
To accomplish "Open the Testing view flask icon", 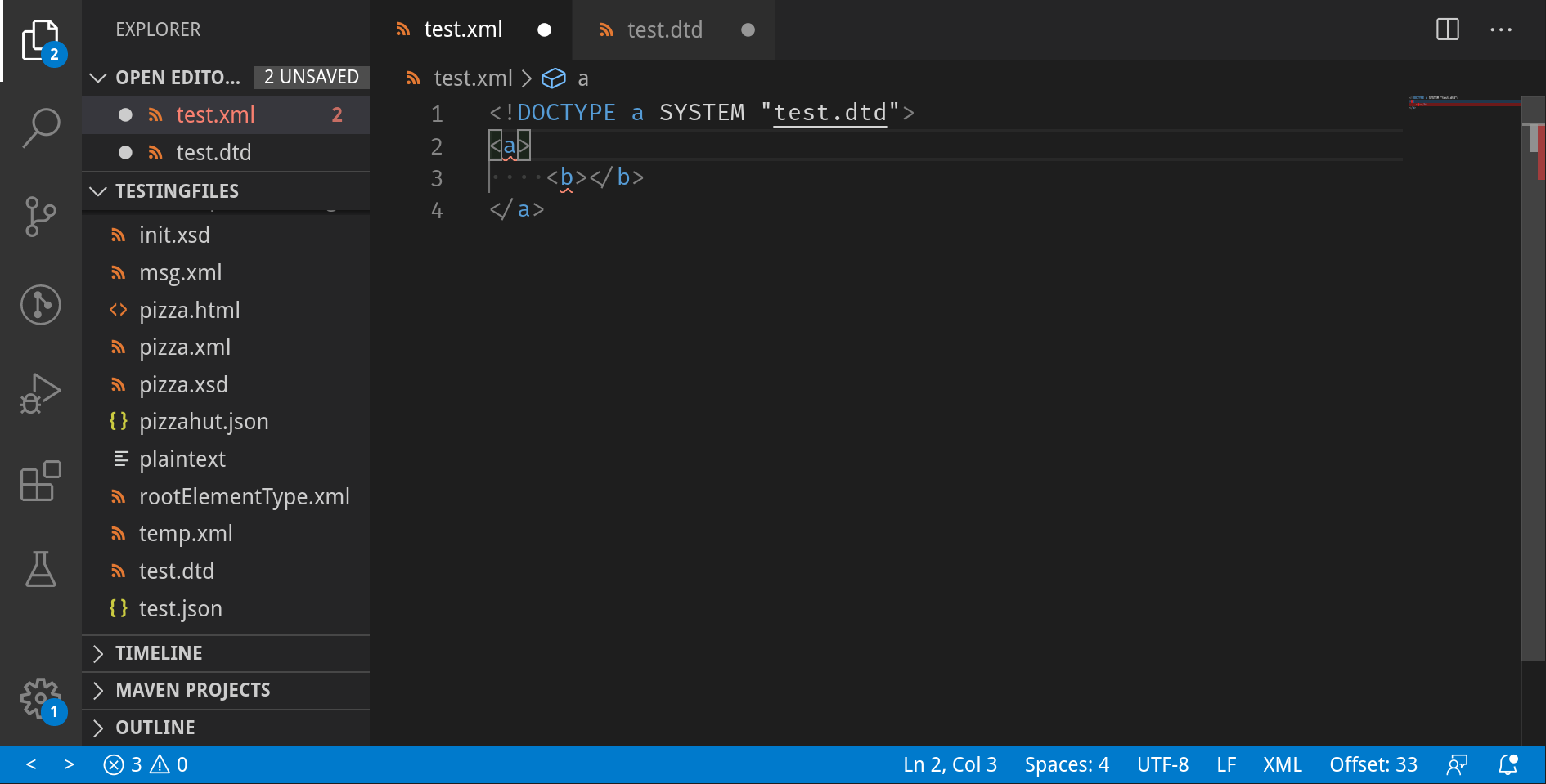I will click(40, 570).
